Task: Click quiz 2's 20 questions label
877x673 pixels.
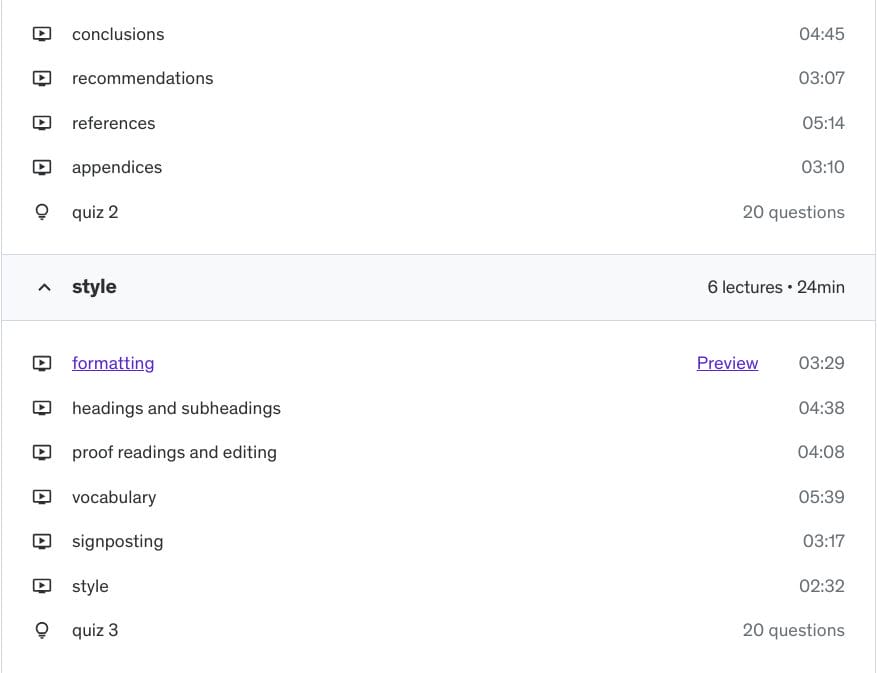Action: point(793,212)
